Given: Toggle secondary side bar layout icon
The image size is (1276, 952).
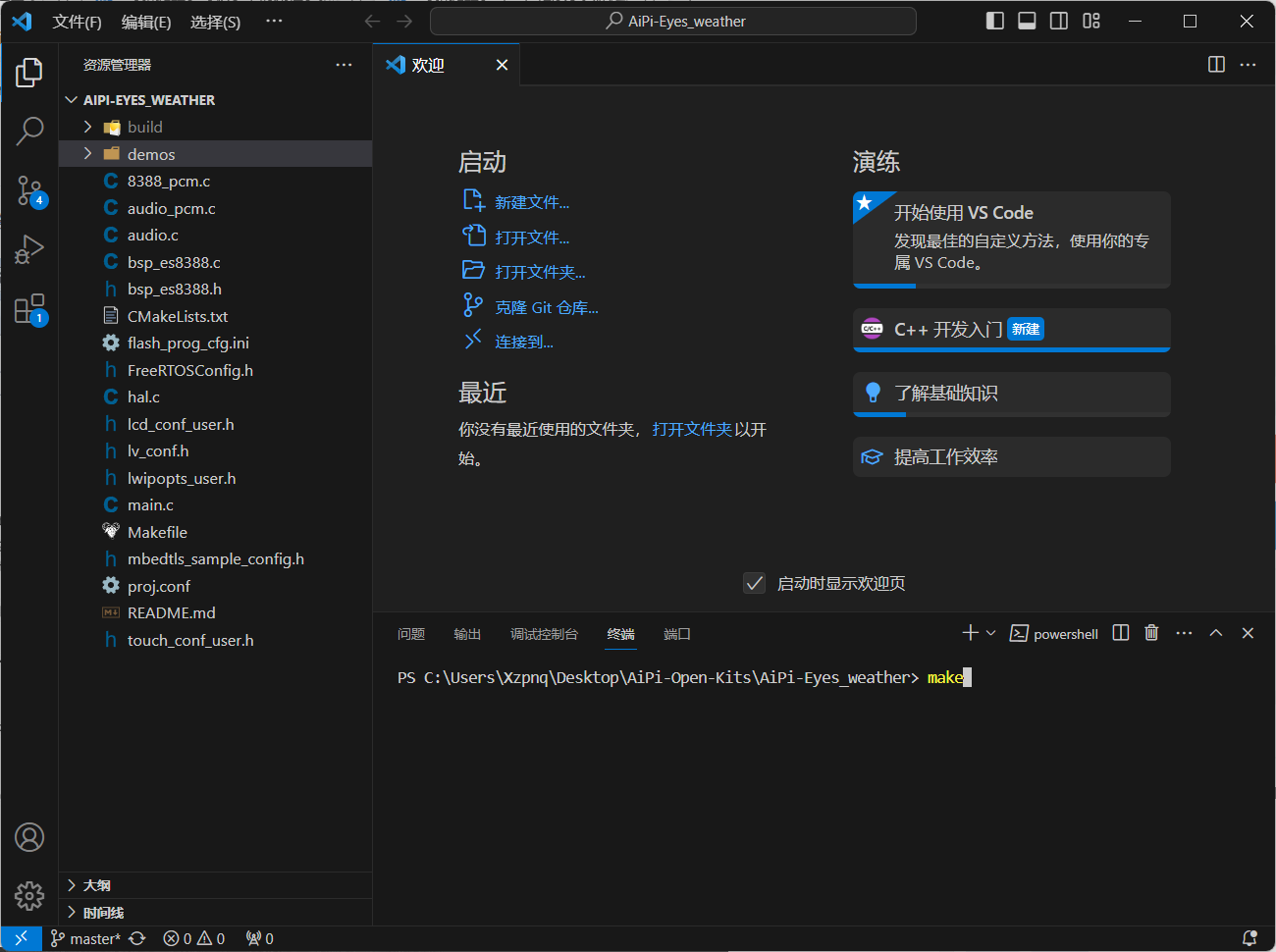Looking at the screenshot, I should pos(1059,21).
